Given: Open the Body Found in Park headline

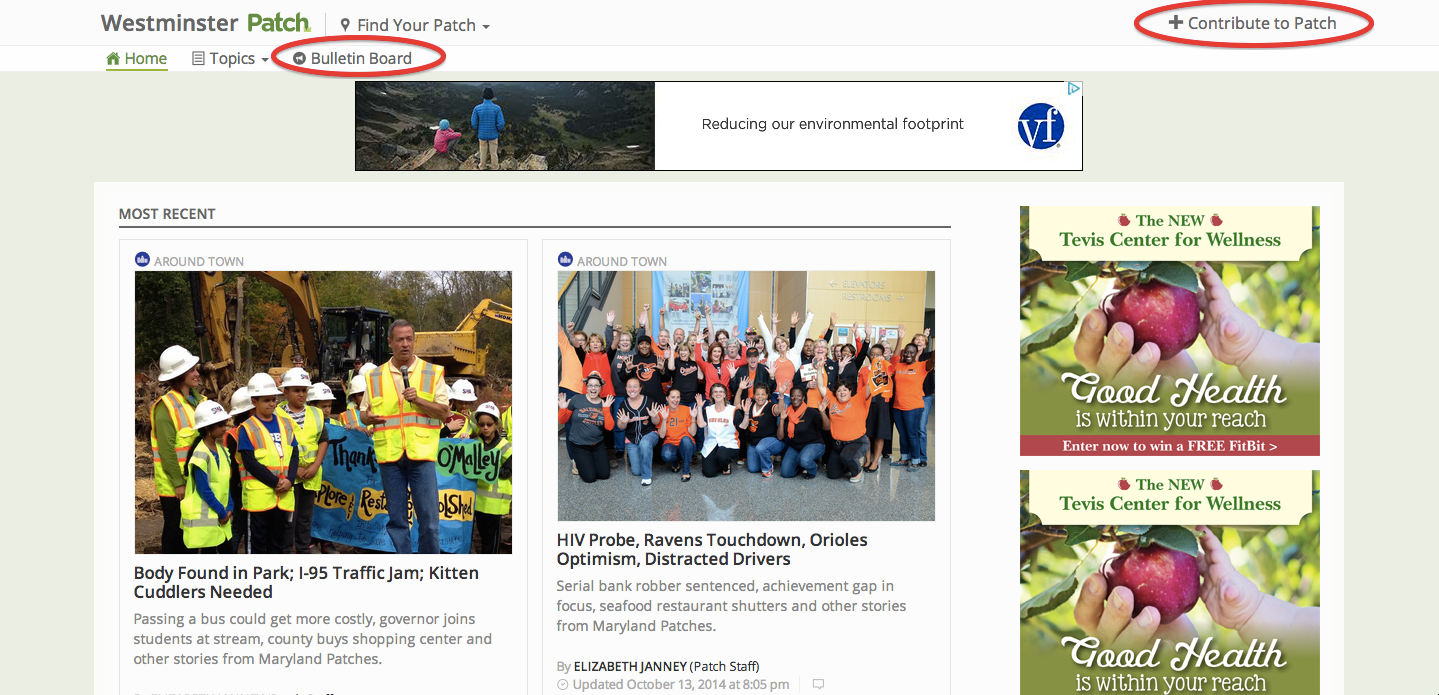Looking at the screenshot, I should [x=306, y=582].
